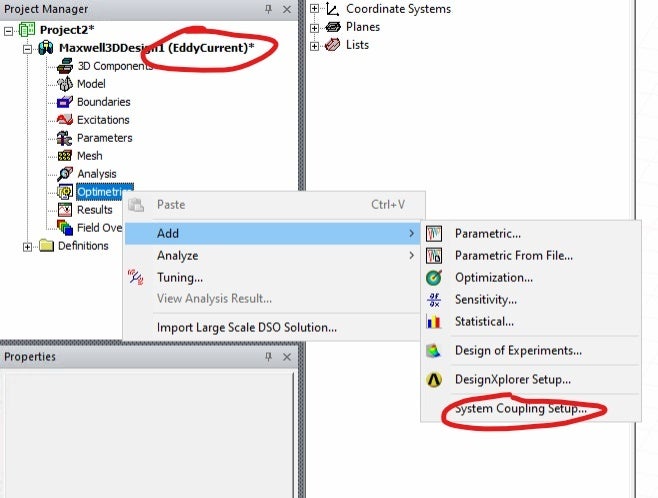This screenshot has height=498, width=658.
Task: Click the Excitations node icon
Action: (65, 120)
